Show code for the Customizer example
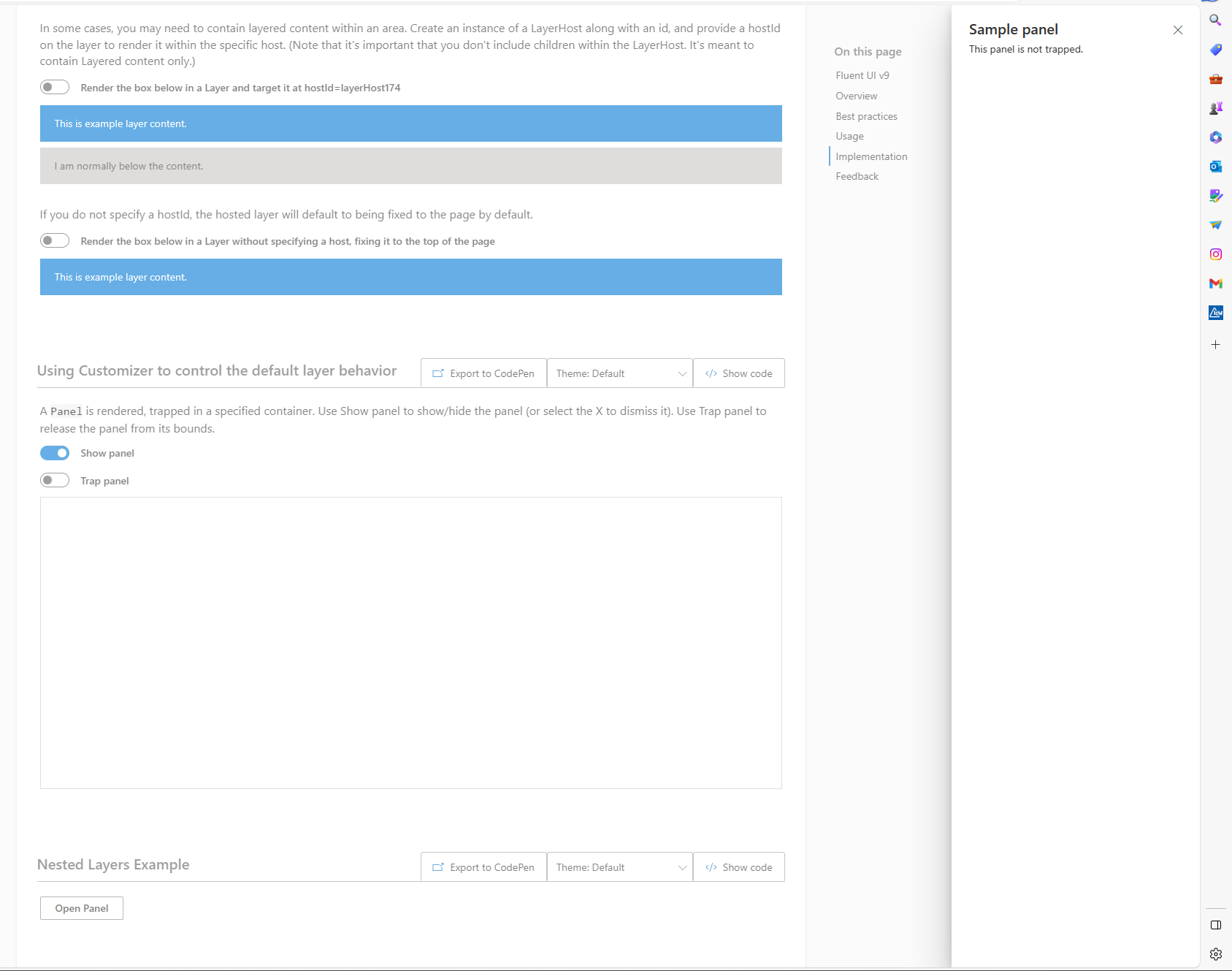This screenshot has width=1232, height=971. 738,373
